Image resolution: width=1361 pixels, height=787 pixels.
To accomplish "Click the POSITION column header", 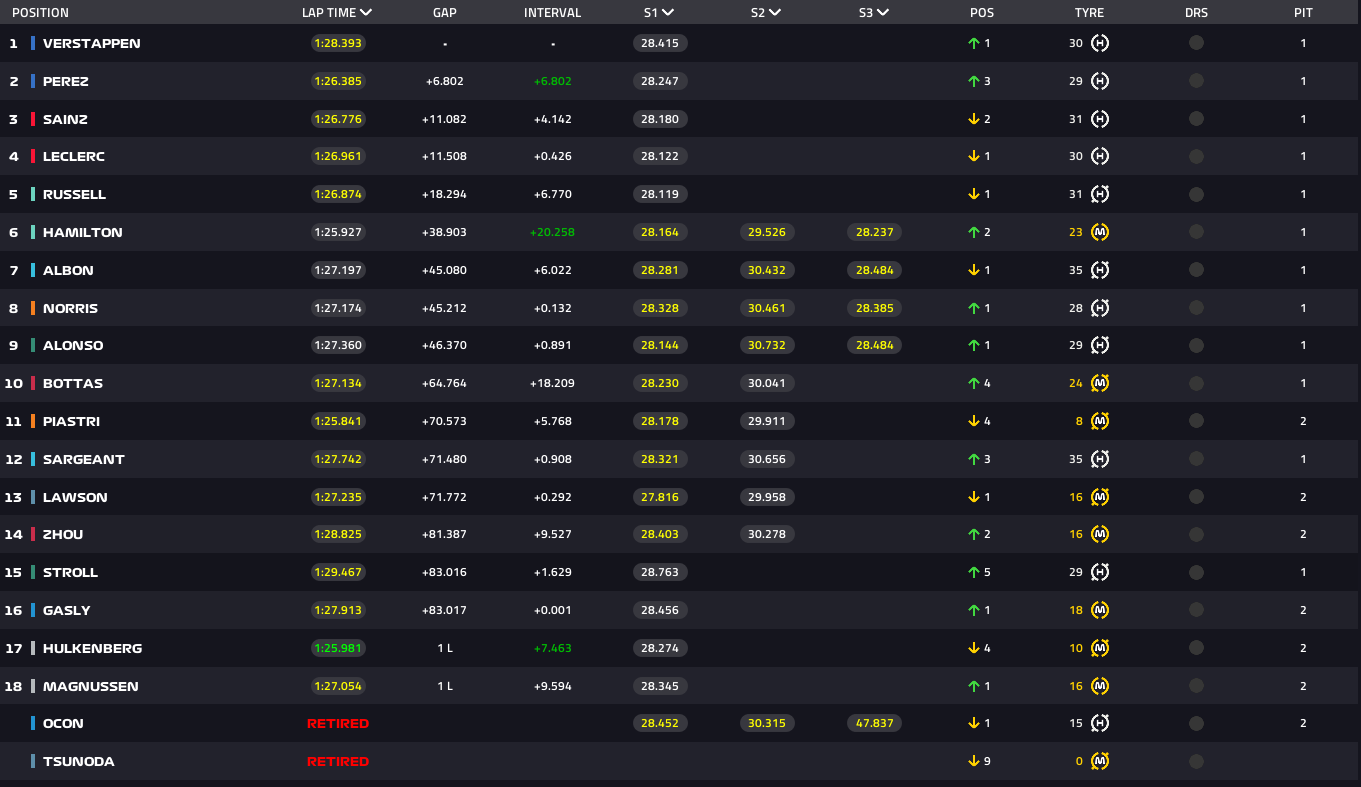I will click(41, 13).
